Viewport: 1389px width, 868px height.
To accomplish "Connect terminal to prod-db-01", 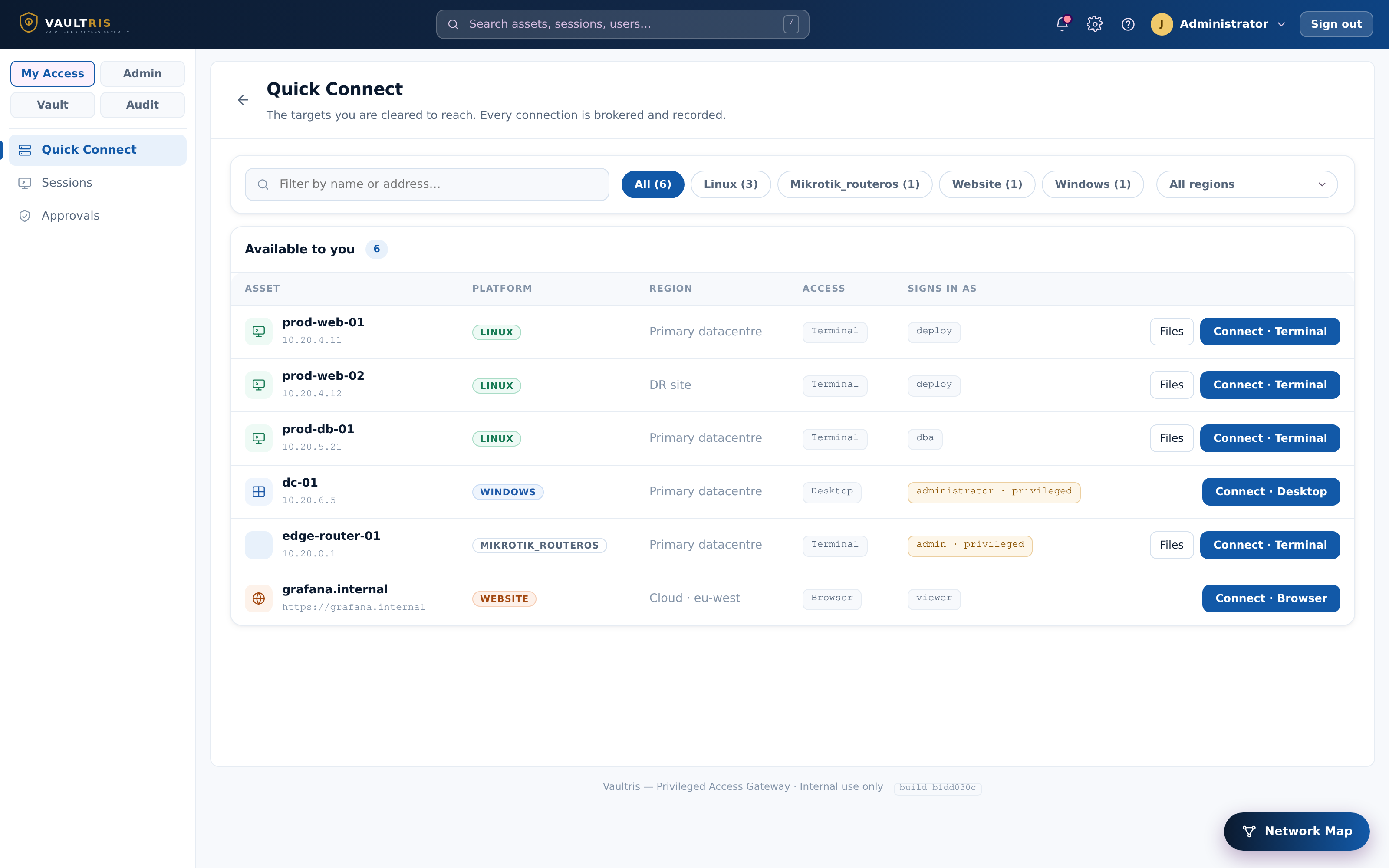I will [1270, 439].
